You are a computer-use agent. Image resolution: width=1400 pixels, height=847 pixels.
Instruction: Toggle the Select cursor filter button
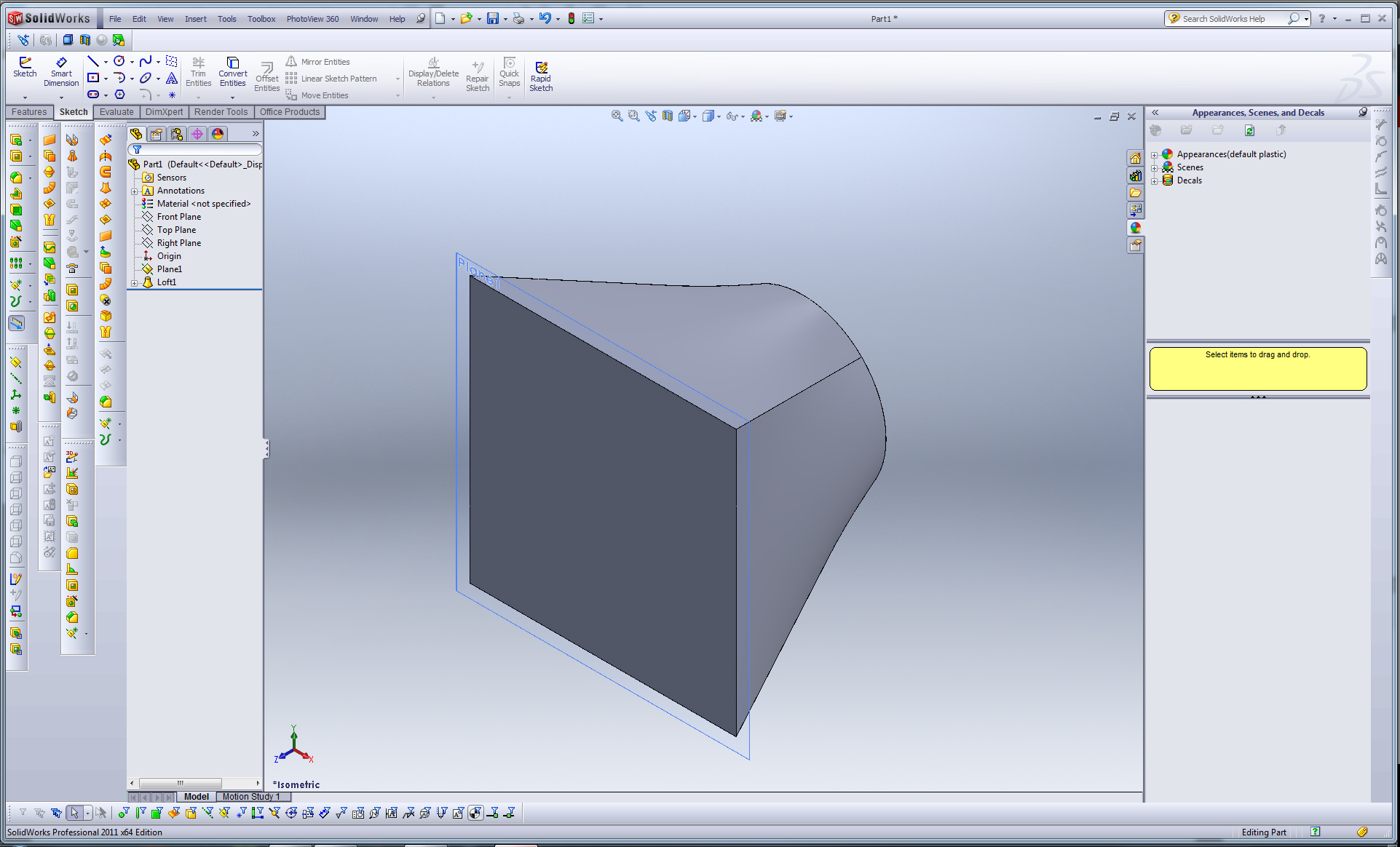[74, 813]
